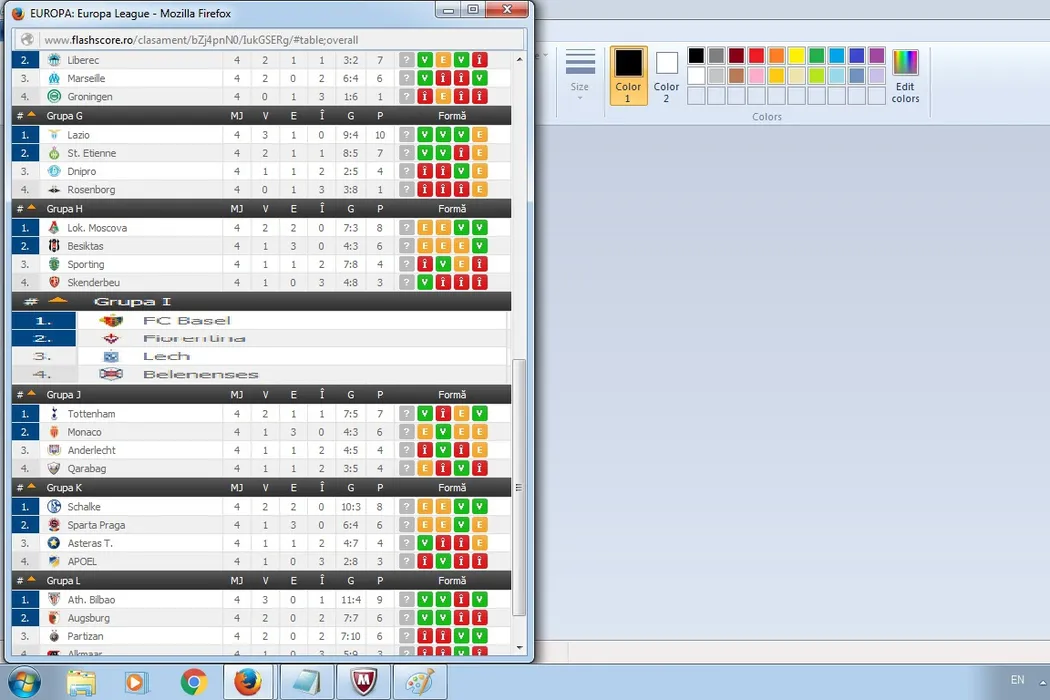Click the Besiktas team crest
The height and width of the screenshot is (700, 1050).
click(54, 246)
